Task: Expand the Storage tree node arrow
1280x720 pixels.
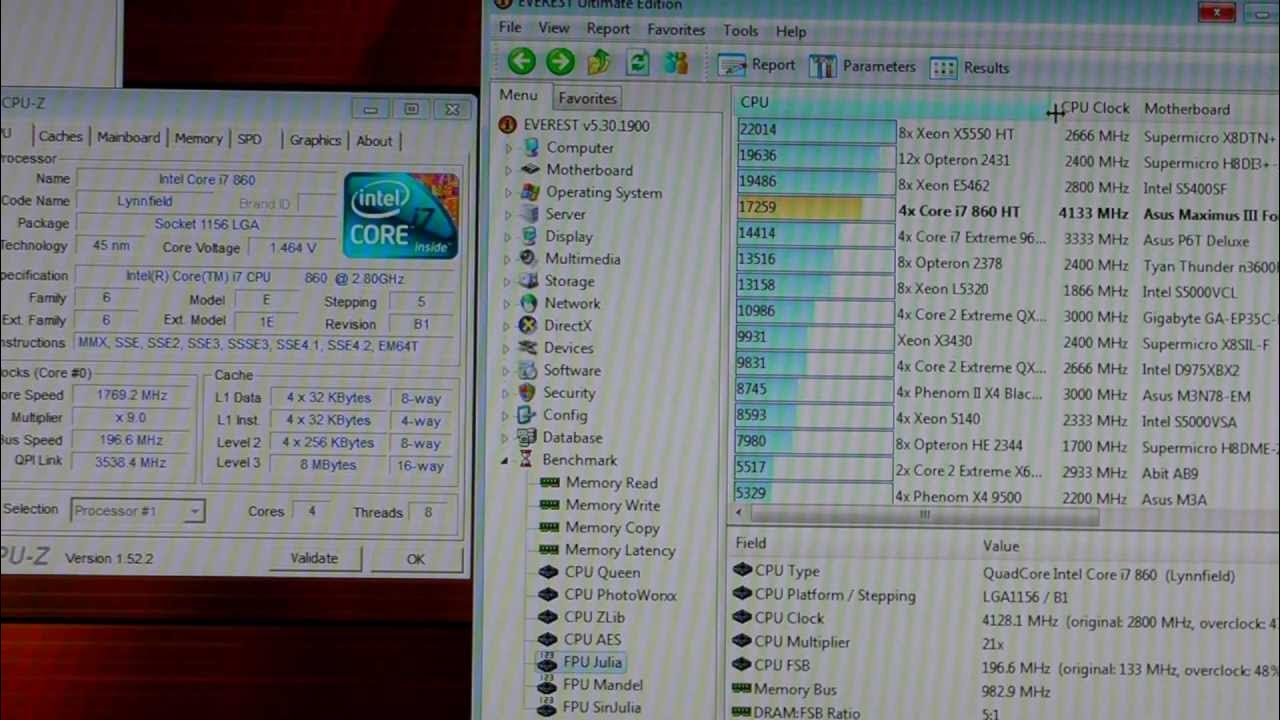Action: (x=507, y=282)
